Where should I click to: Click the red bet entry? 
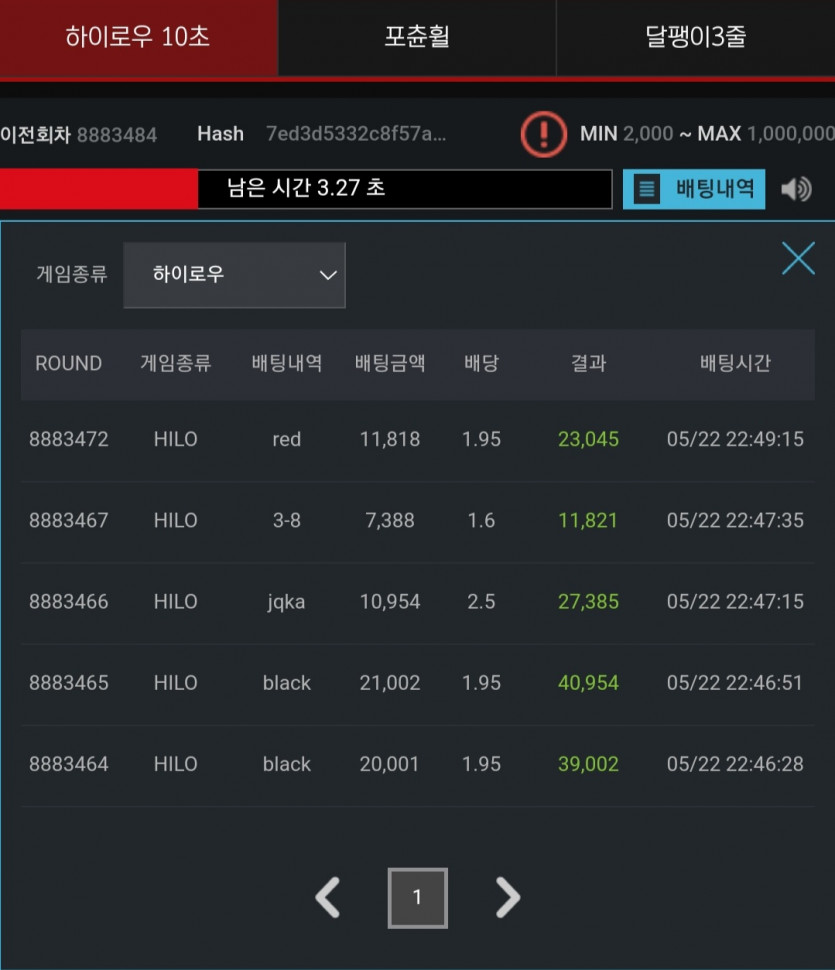coord(286,440)
